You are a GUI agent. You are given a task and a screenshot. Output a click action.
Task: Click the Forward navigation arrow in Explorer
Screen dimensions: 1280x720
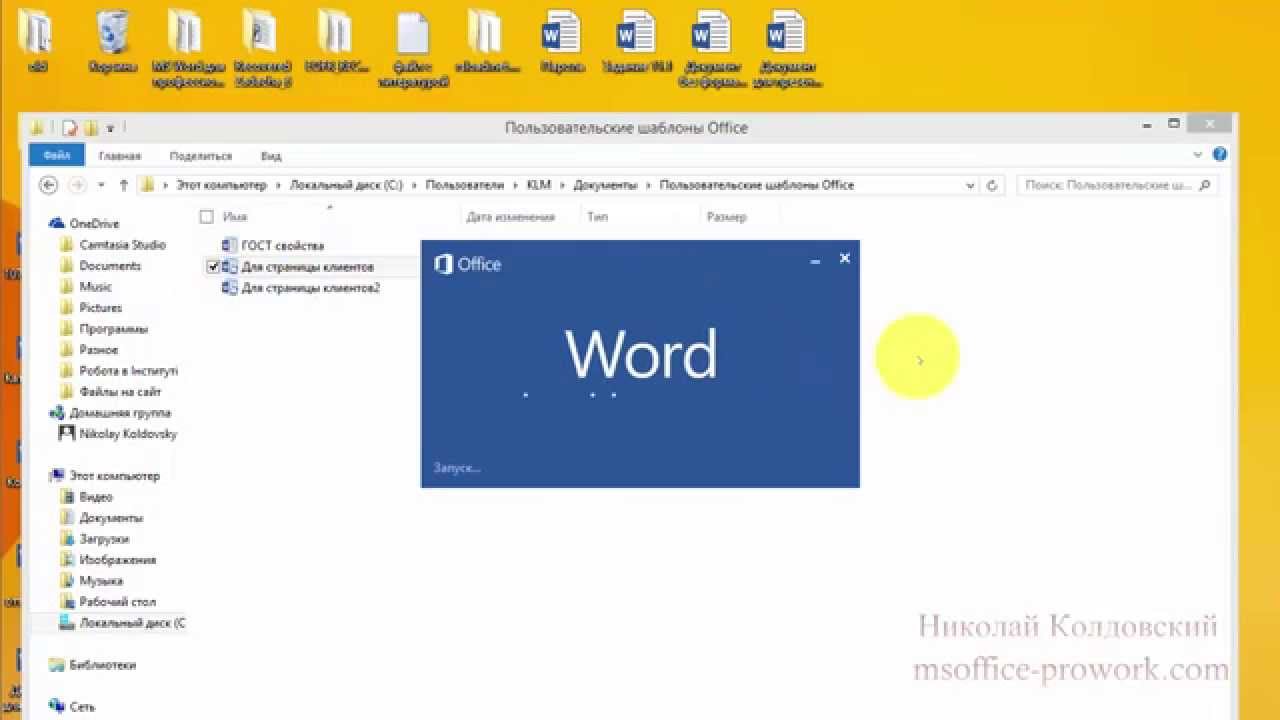pyautogui.click(x=77, y=185)
